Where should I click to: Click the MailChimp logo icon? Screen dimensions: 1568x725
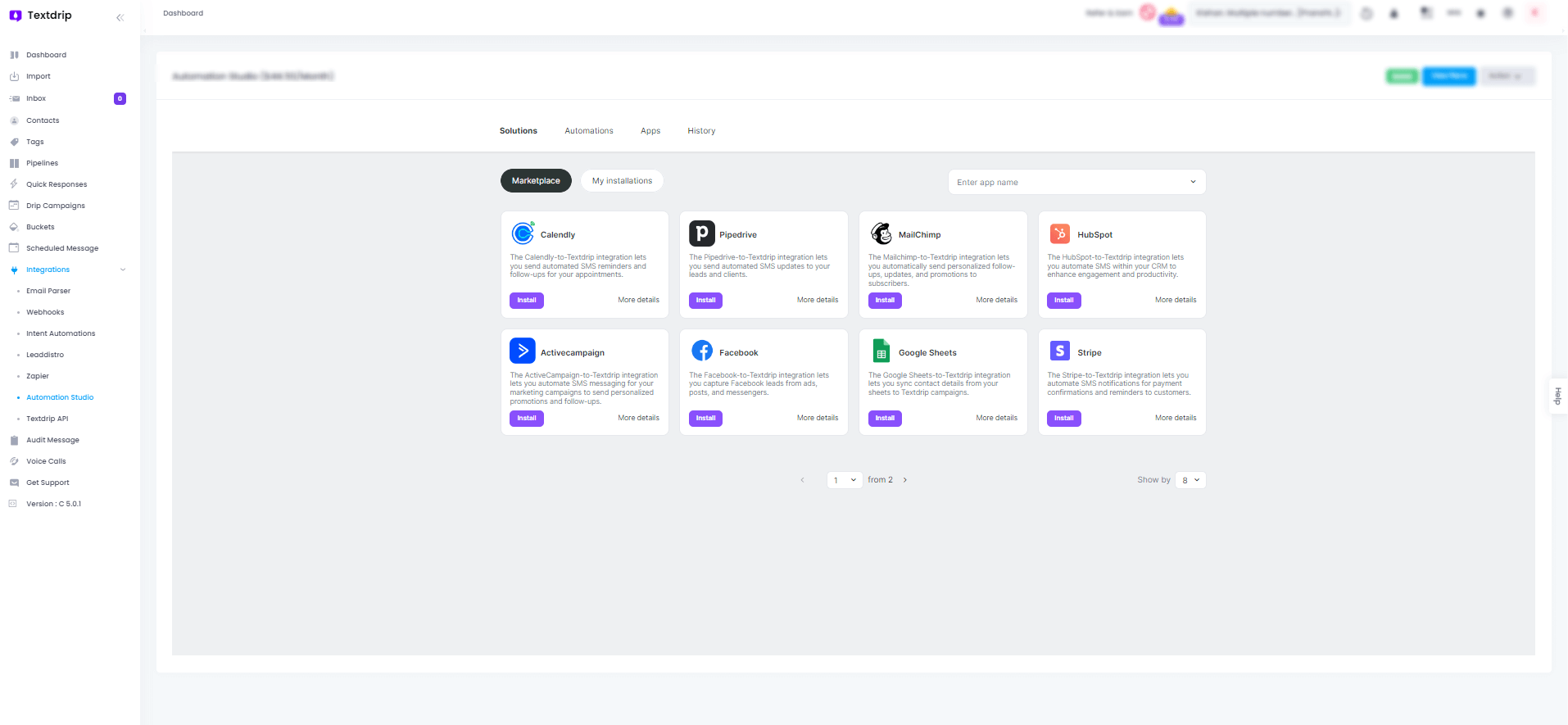[x=881, y=233]
